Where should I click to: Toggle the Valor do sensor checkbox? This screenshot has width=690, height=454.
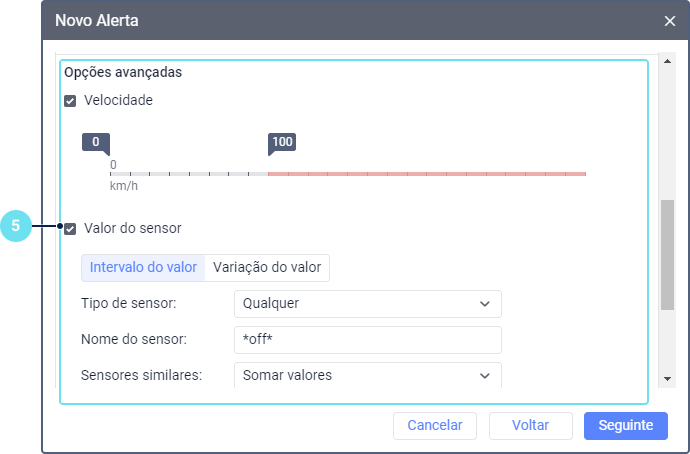pyautogui.click(x=70, y=229)
